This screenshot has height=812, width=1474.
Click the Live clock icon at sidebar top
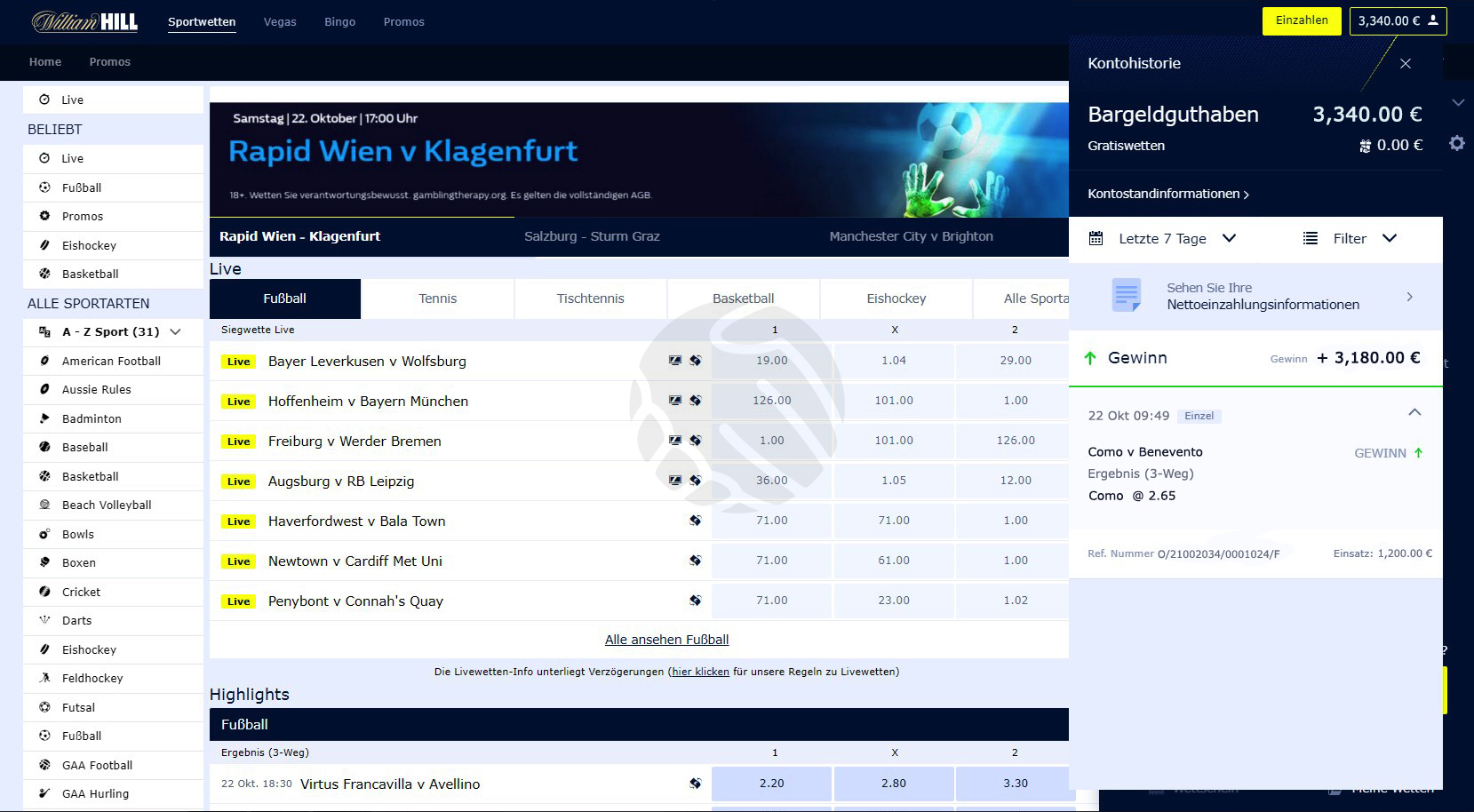click(44, 100)
